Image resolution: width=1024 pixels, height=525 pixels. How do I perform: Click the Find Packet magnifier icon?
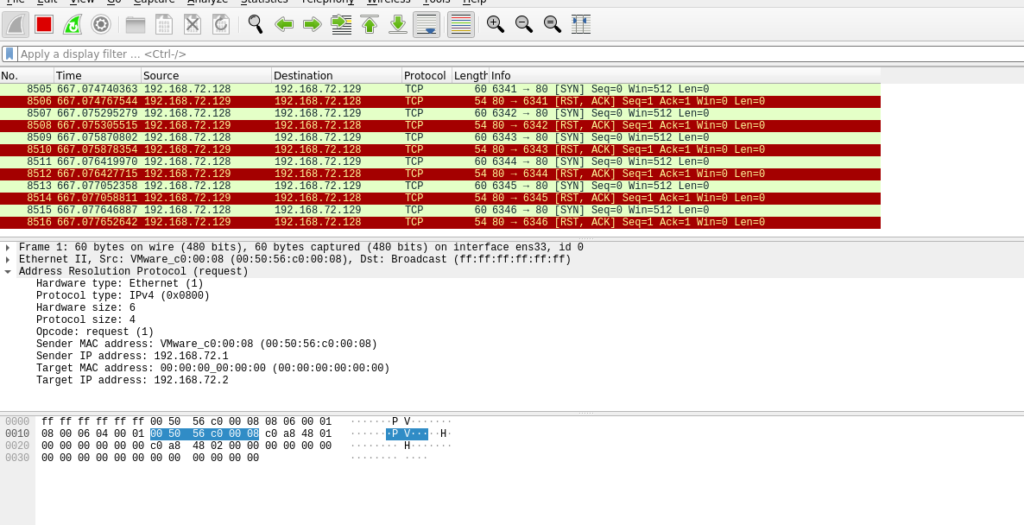point(256,24)
